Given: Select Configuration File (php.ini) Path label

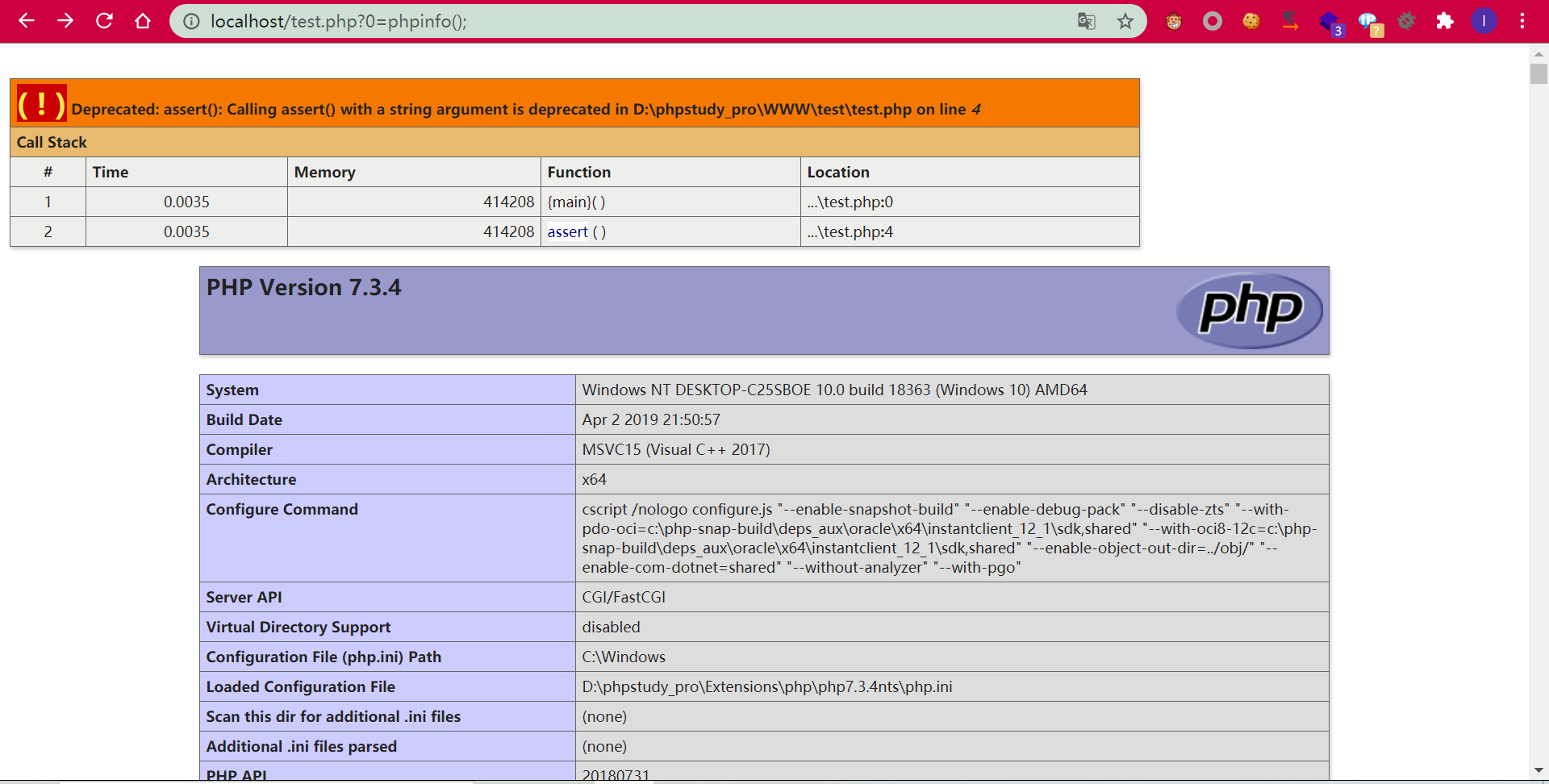Looking at the screenshot, I should tap(387, 657).
